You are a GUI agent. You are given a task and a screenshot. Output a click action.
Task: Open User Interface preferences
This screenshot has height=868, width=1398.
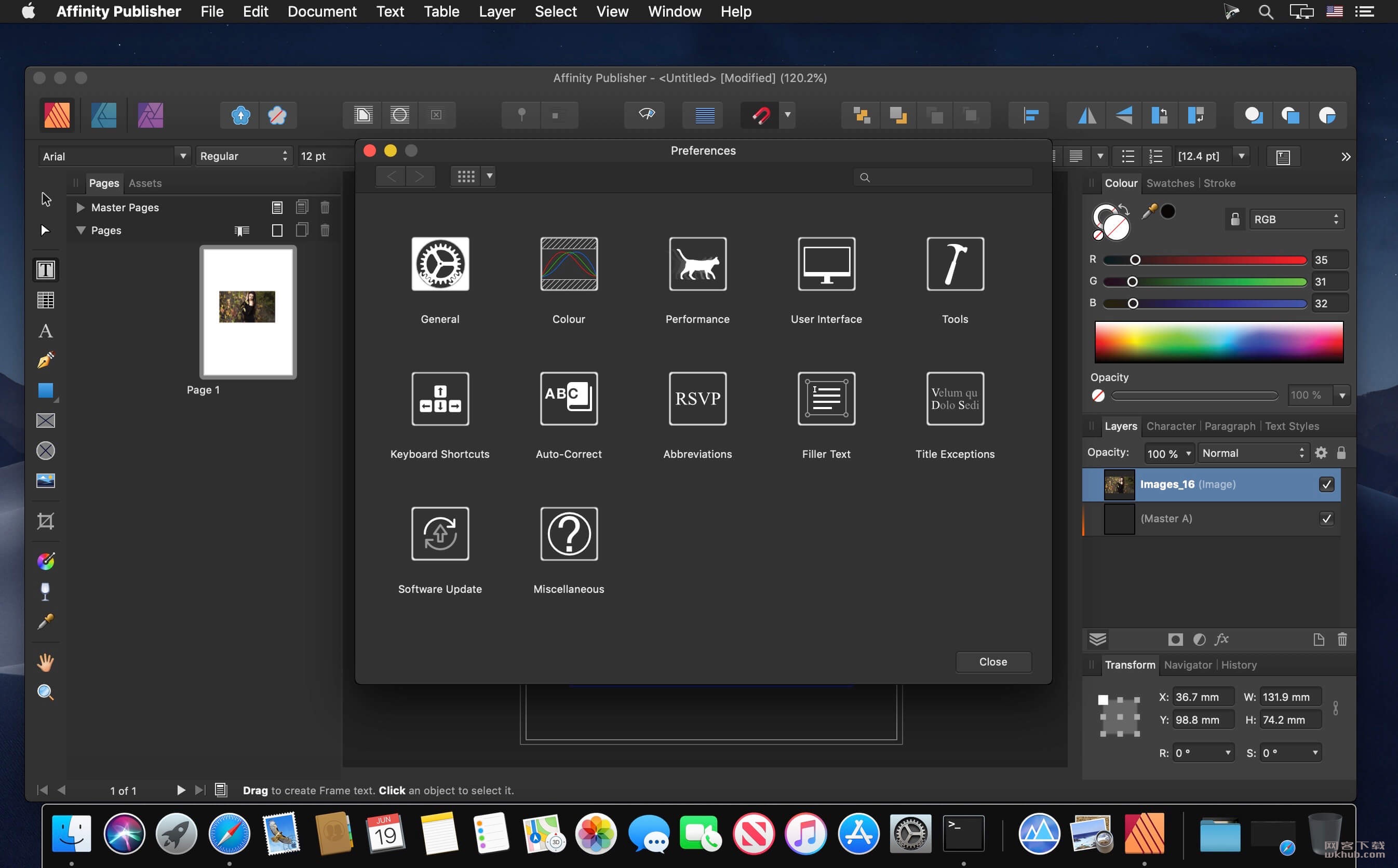click(x=826, y=264)
